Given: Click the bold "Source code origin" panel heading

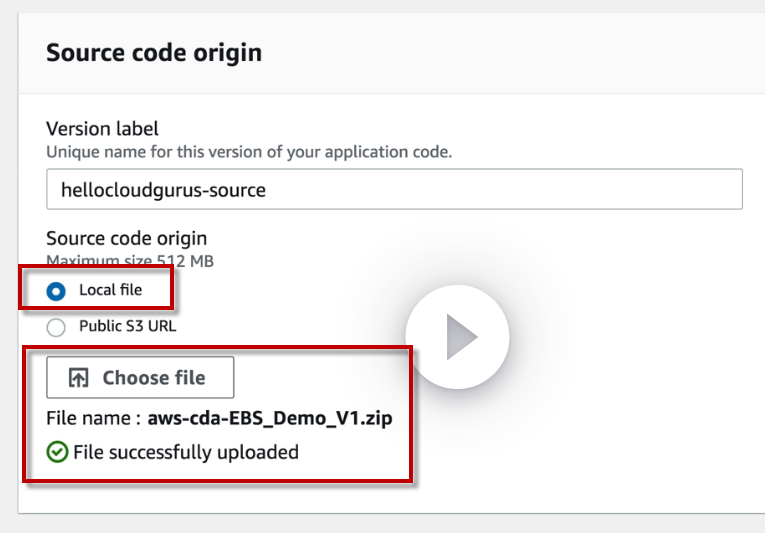Looking at the screenshot, I should pyautogui.click(x=154, y=52).
